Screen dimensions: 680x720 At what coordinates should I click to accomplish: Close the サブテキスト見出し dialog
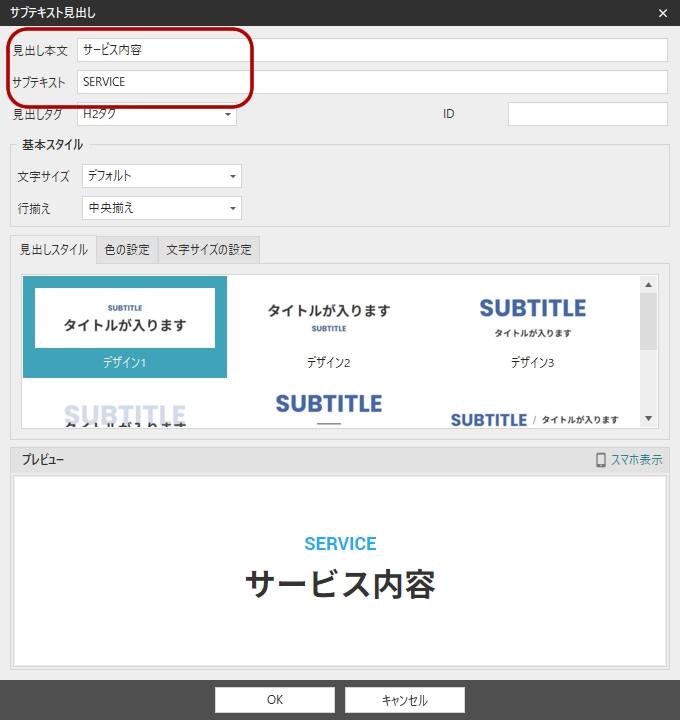pos(662,13)
